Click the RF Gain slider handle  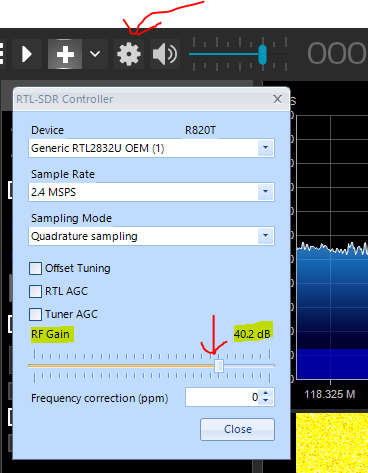point(219,366)
